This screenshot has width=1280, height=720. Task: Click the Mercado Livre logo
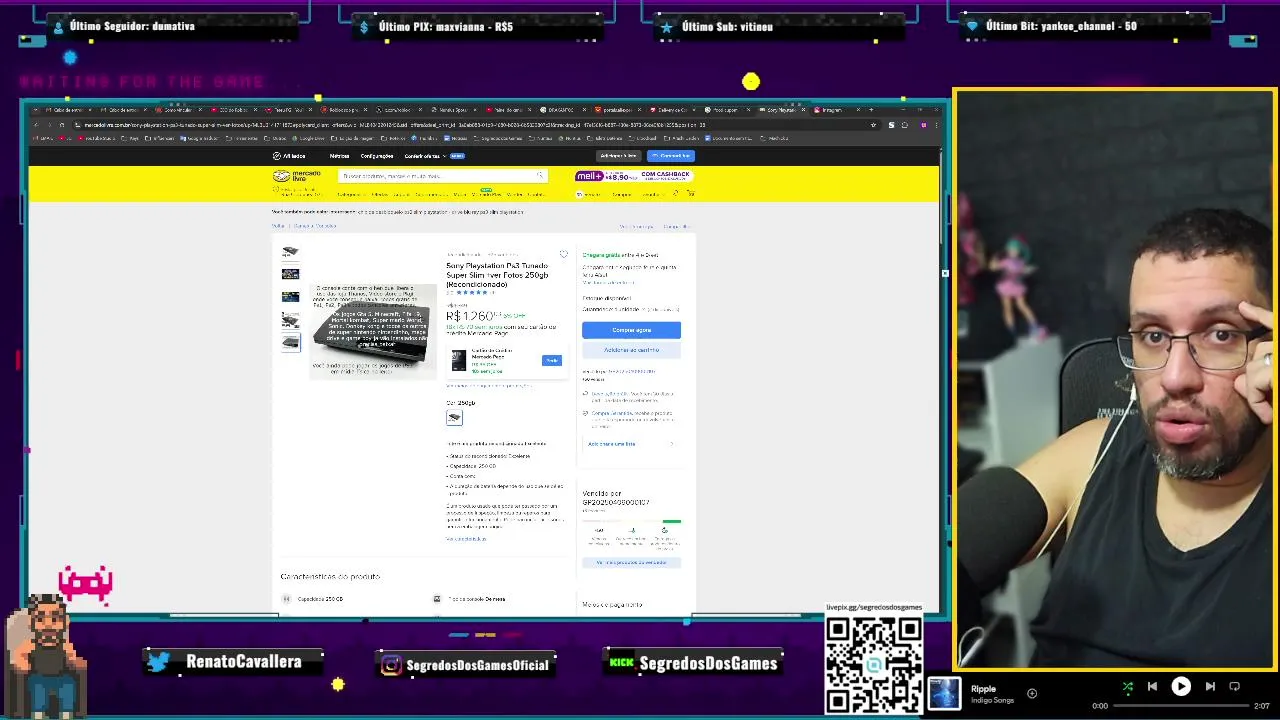(x=297, y=176)
